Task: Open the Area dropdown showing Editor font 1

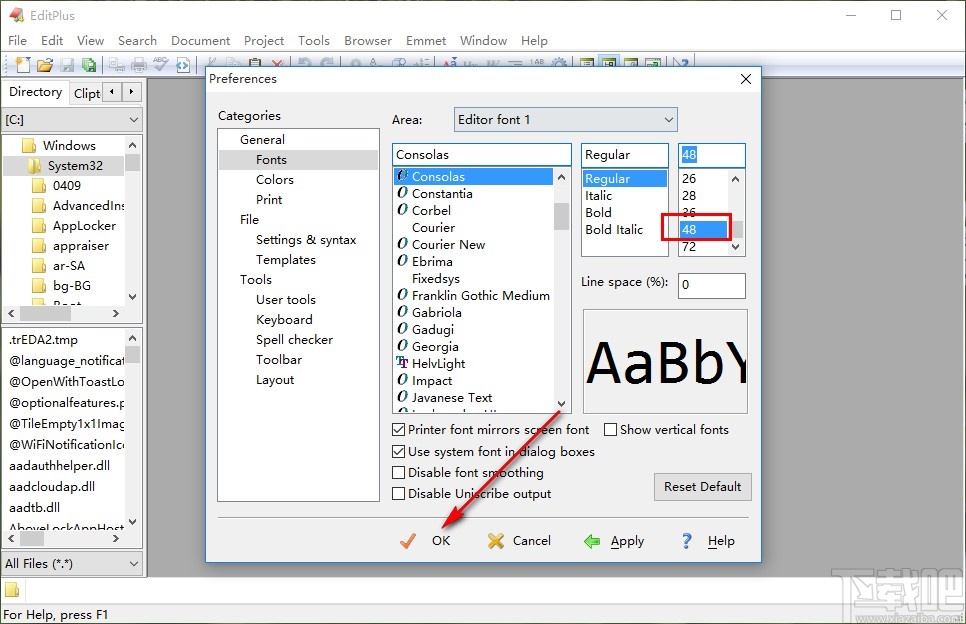Action: (x=566, y=120)
